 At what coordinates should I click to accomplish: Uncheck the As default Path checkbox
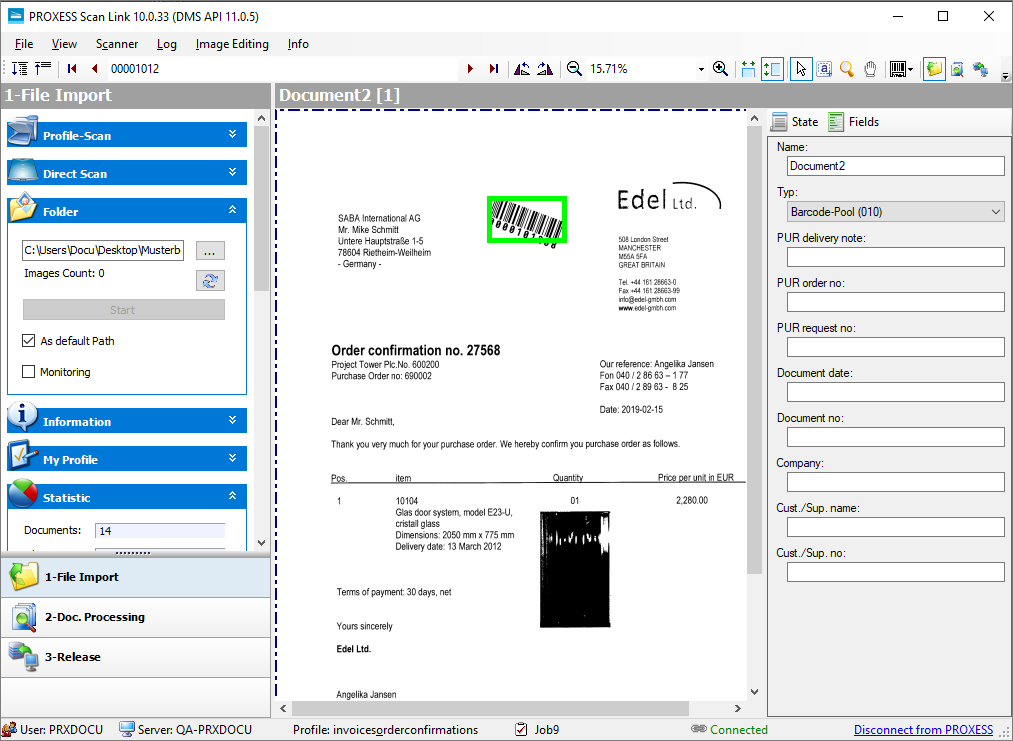pos(29,341)
